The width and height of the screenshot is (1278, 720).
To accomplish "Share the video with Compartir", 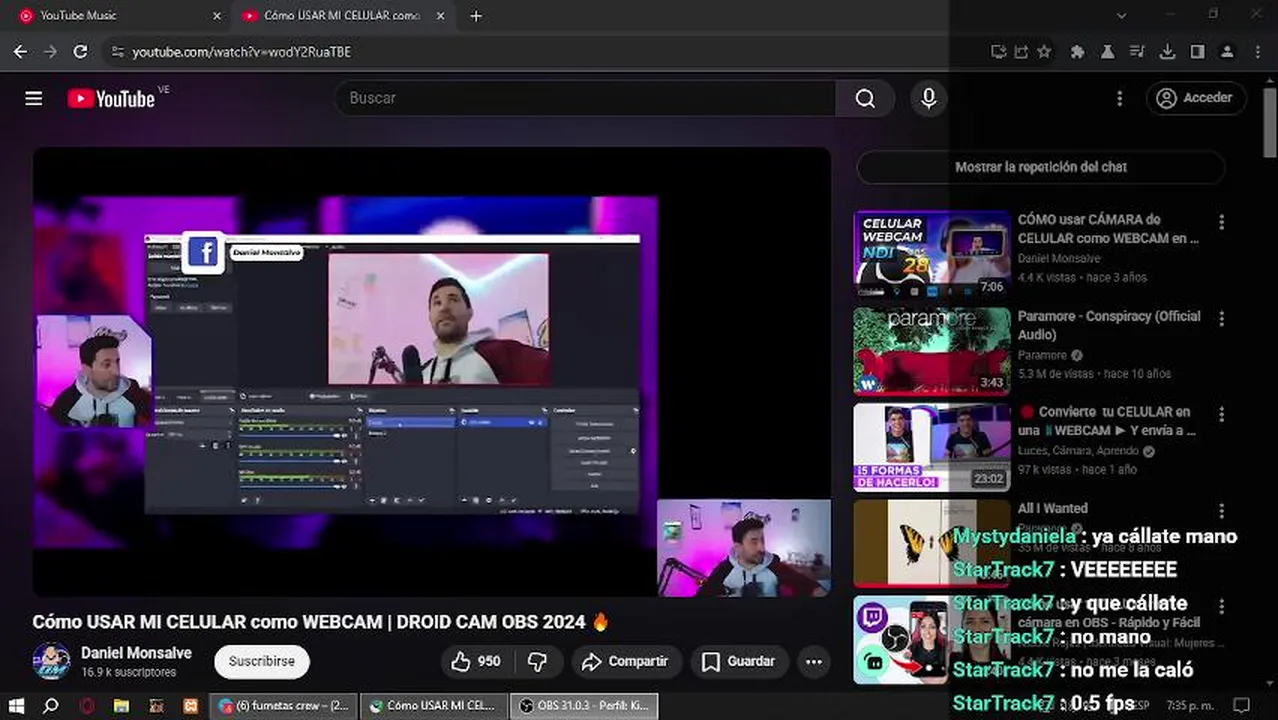I will pos(626,661).
